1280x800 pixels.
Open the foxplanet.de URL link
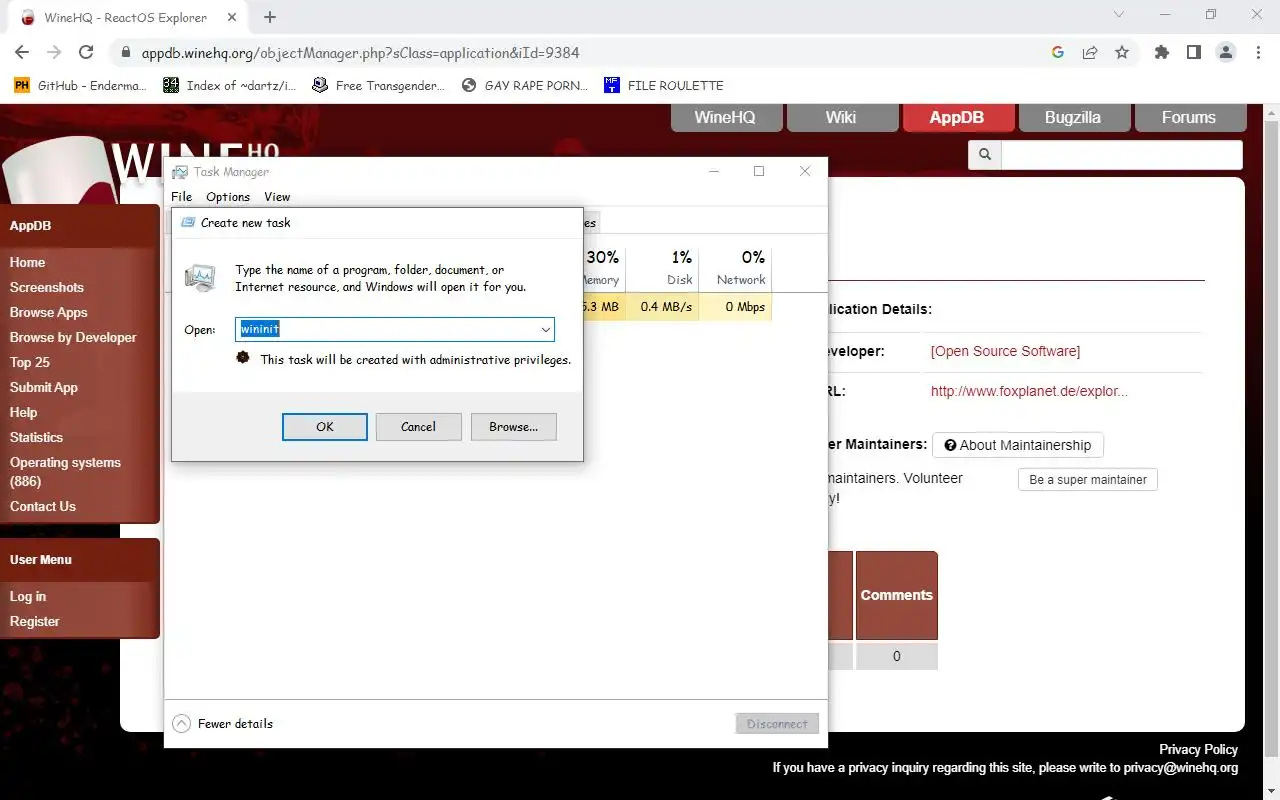[x=1029, y=391]
